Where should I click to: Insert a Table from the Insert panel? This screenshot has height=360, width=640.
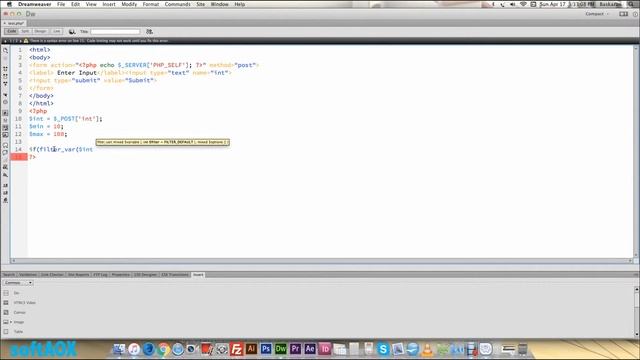[18, 332]
